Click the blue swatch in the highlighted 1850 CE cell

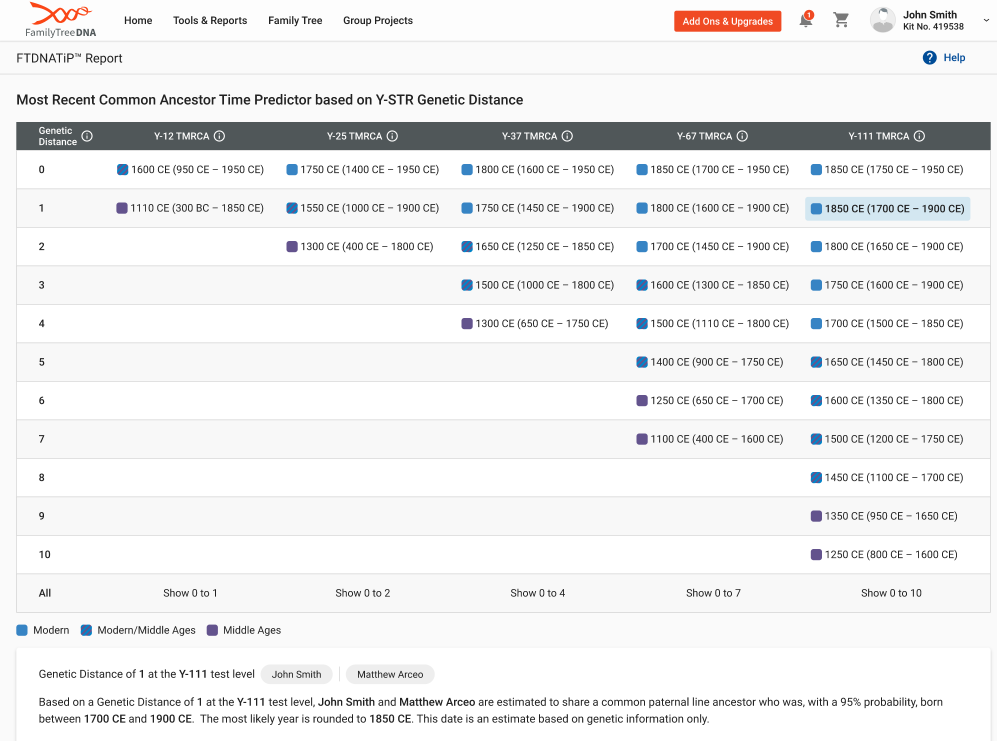818,208
